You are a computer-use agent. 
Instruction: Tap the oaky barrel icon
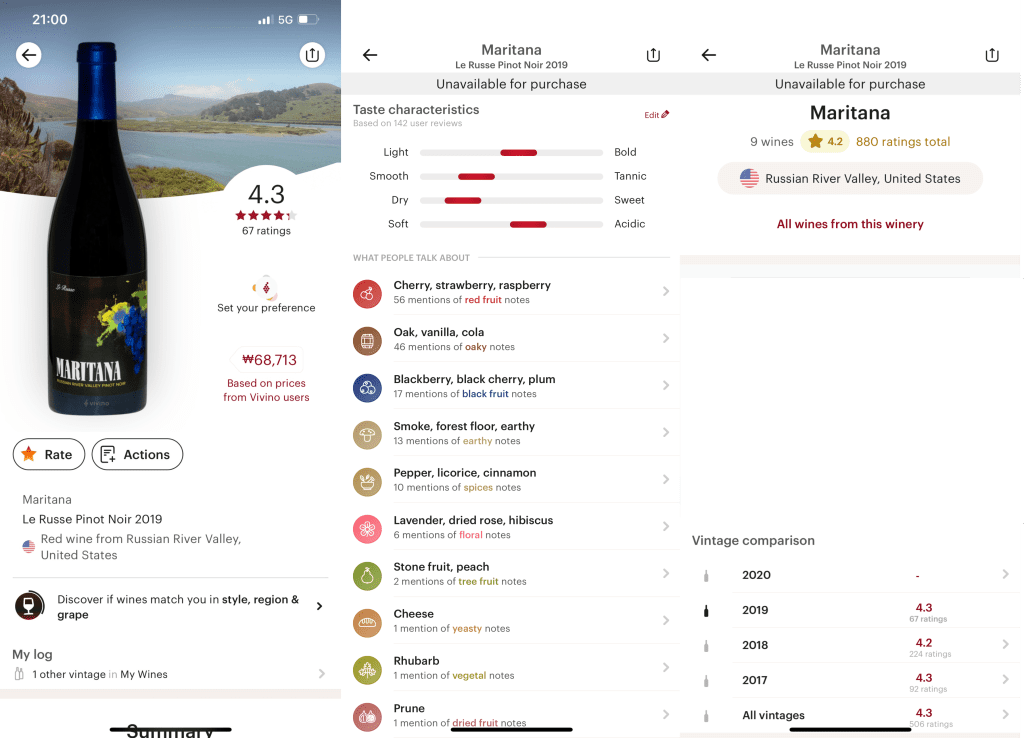point(367,340)
